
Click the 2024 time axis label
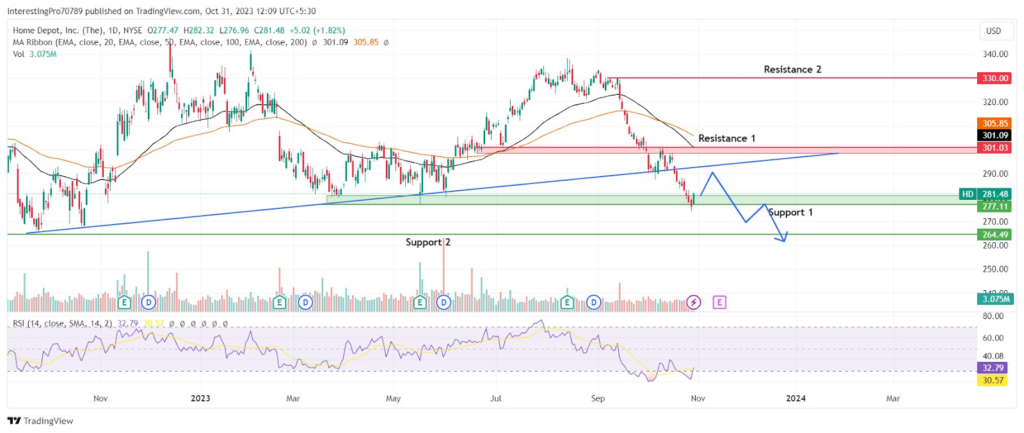pyautogui.click(x=795, y=397)
